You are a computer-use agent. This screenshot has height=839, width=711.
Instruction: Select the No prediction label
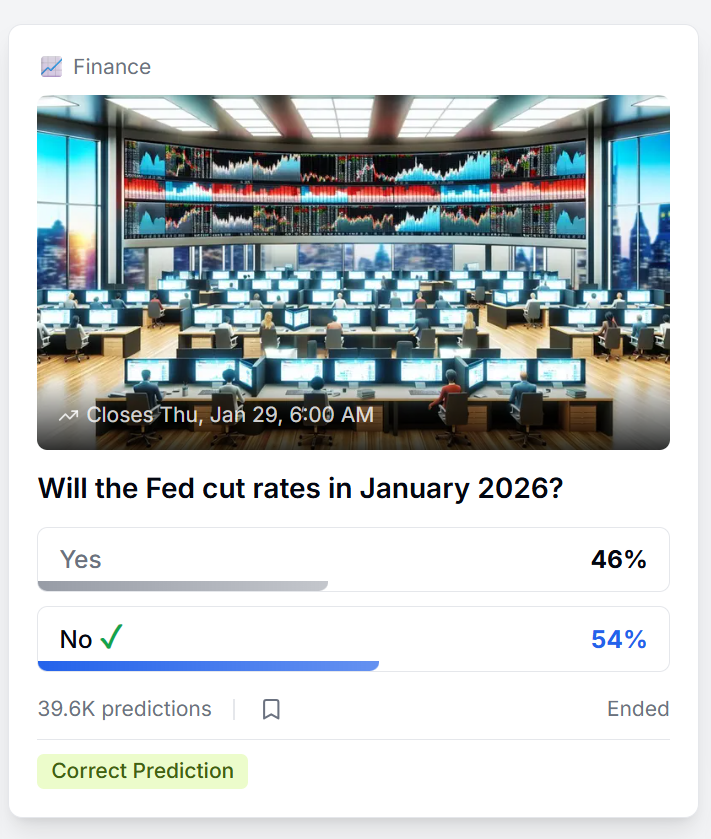pos(76,639)
